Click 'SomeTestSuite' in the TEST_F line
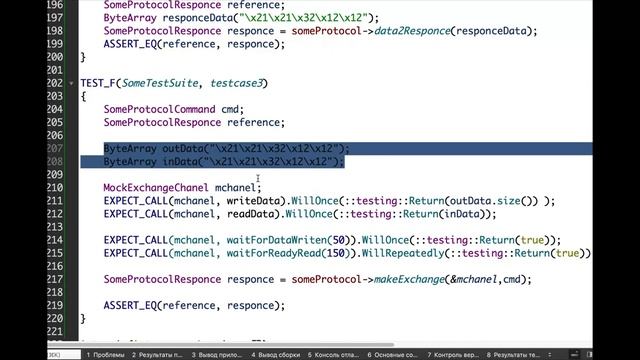640x360 pixels. 160,83
